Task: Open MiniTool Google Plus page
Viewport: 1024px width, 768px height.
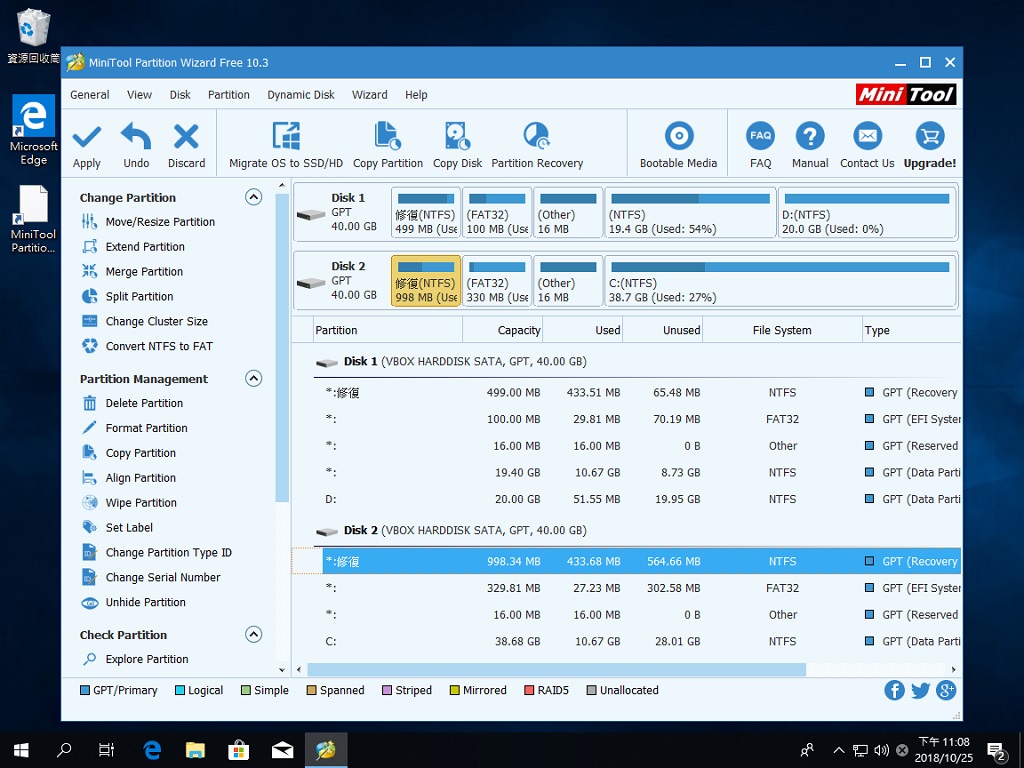Action: coord(946,690)
